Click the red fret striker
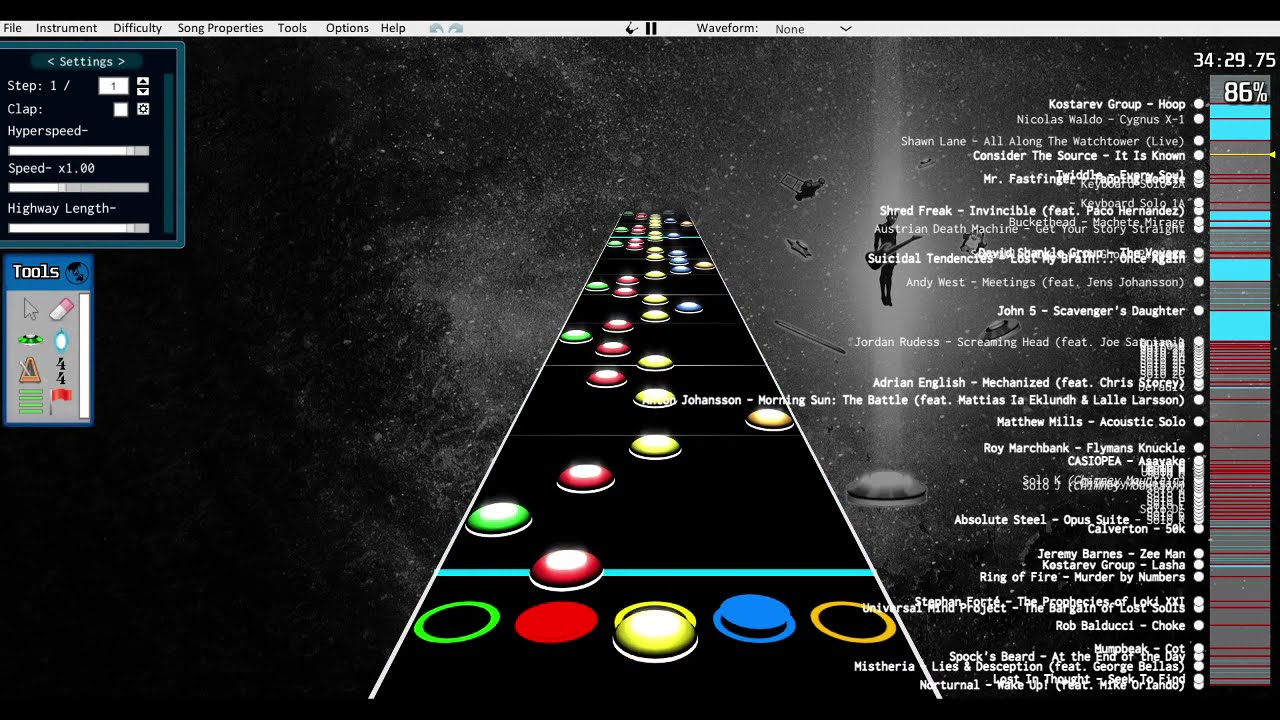The width and height of the screenshot is (1280, 720). click(556, 622)
